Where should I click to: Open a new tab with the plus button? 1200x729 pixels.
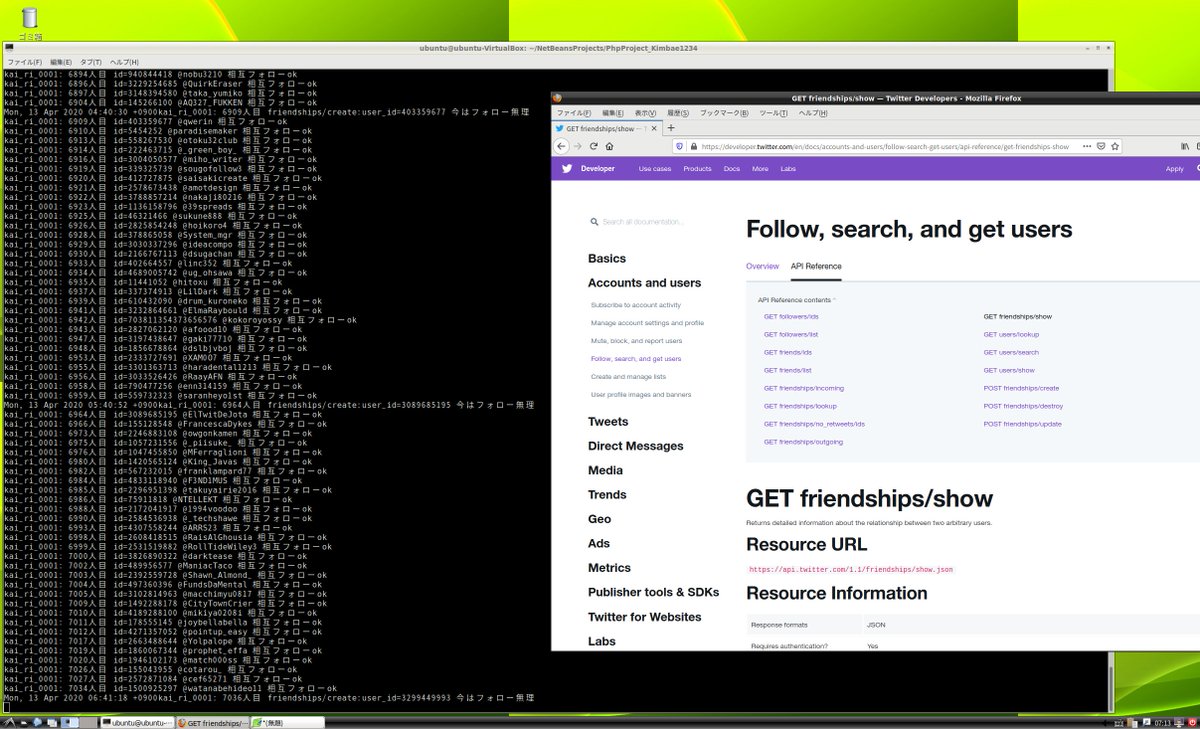tap(670, 128)
